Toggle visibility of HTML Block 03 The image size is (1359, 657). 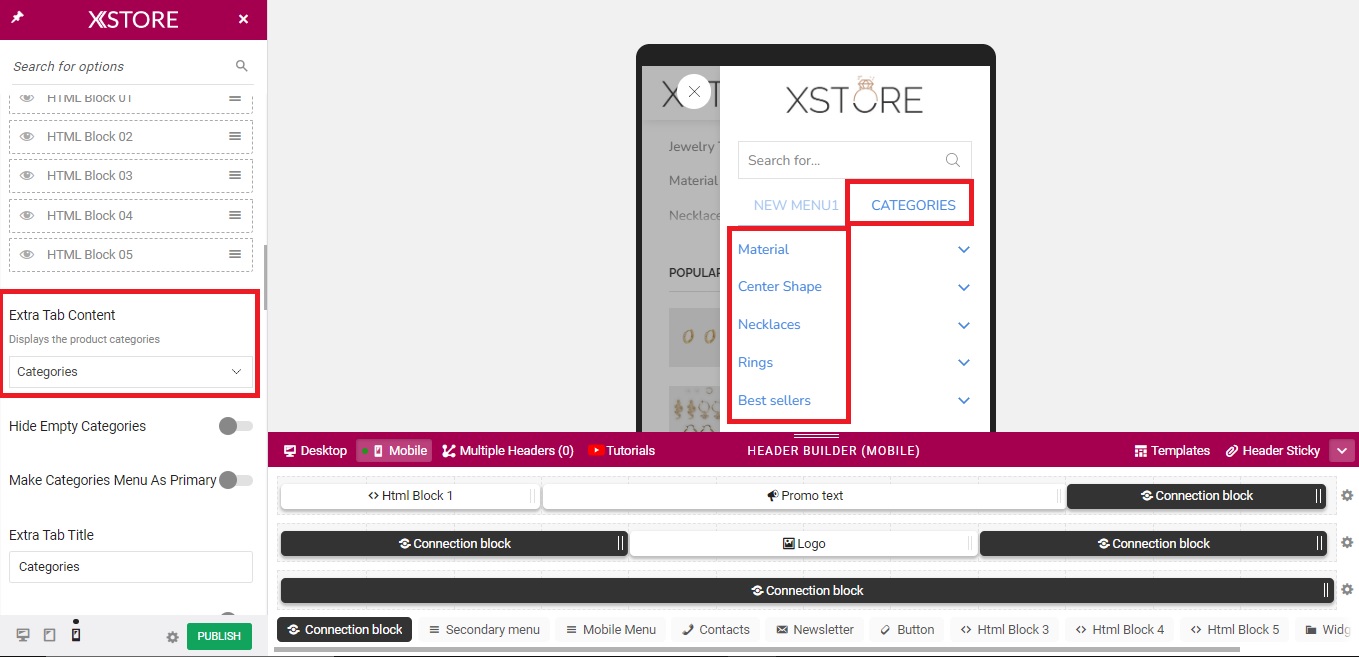click(27, 175)
